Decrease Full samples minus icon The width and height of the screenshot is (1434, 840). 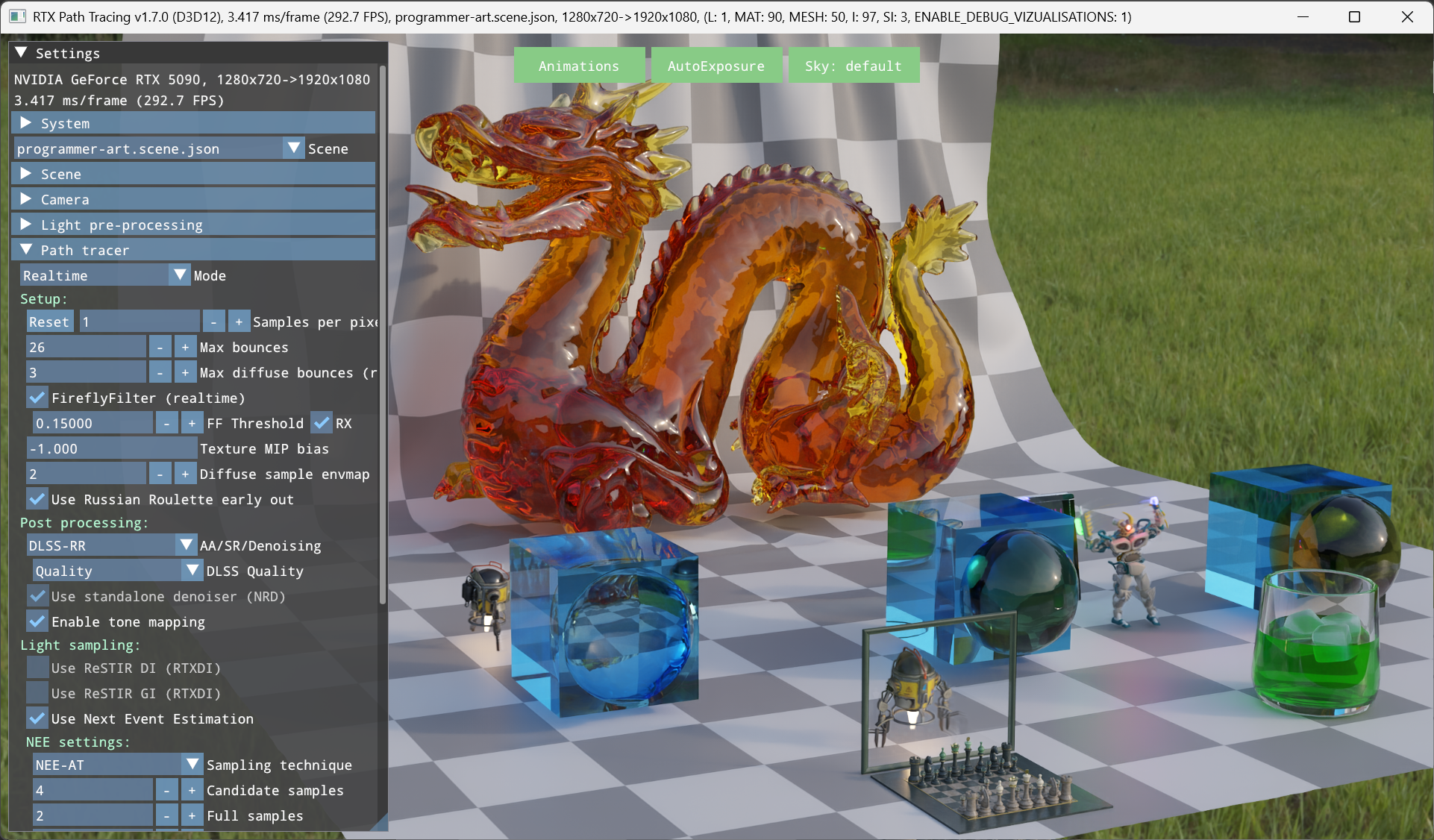click(x=166, y=816)
